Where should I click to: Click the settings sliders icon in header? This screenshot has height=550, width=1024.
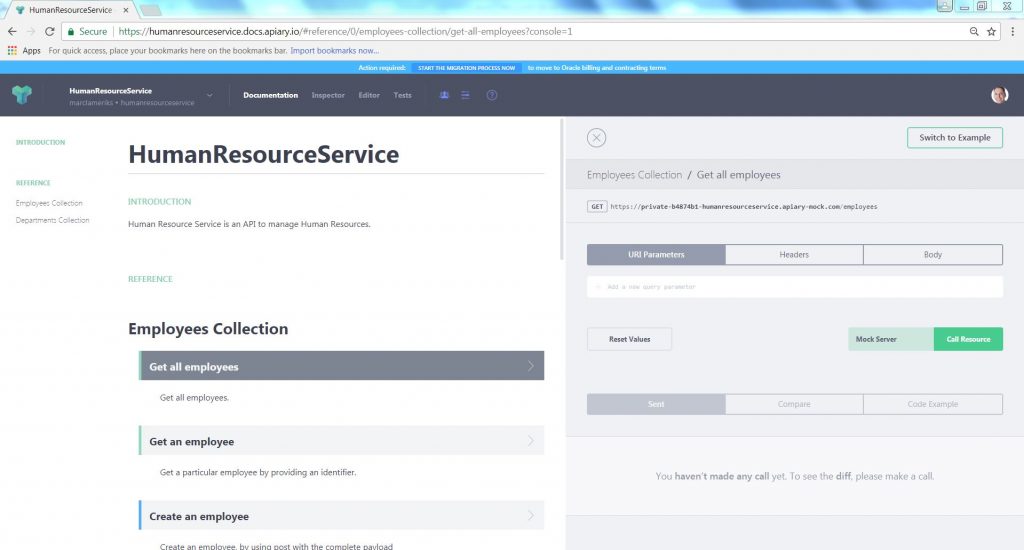pos(465,96)
